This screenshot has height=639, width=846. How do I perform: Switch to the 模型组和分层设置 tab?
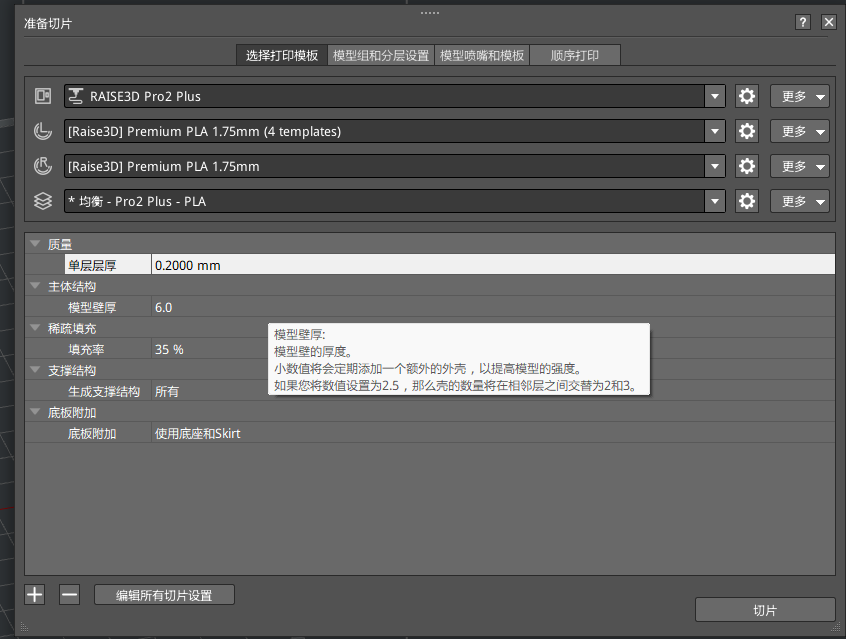pyautogui.click(x=381, y=55)
